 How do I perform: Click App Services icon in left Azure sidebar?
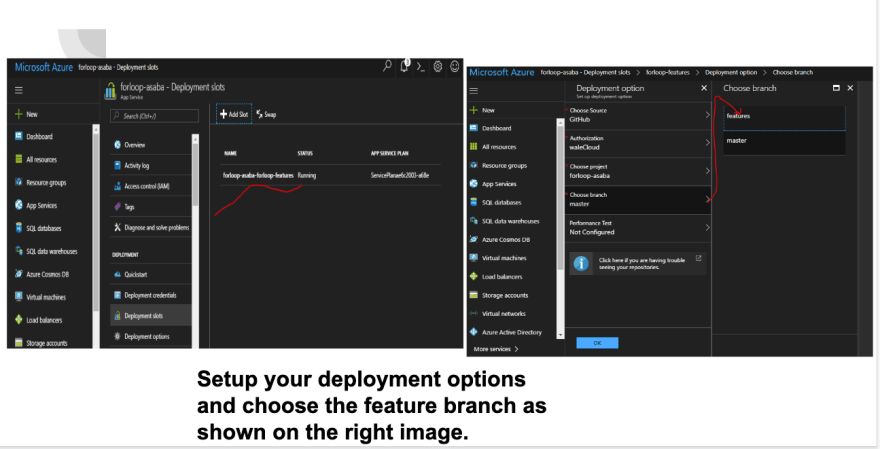coord(19,205)
